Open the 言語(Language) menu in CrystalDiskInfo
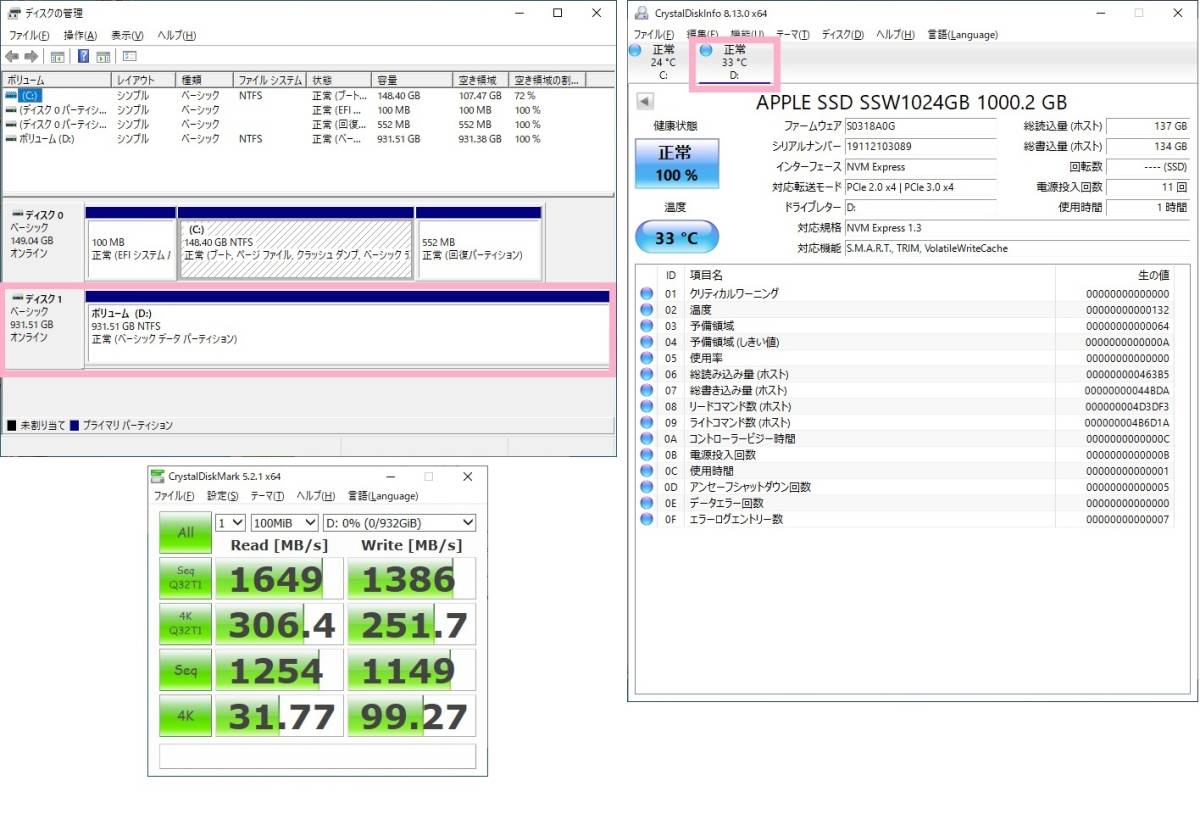Image resolution: width=1200 pixels, height=814 pixels. [x=962, y=34]
